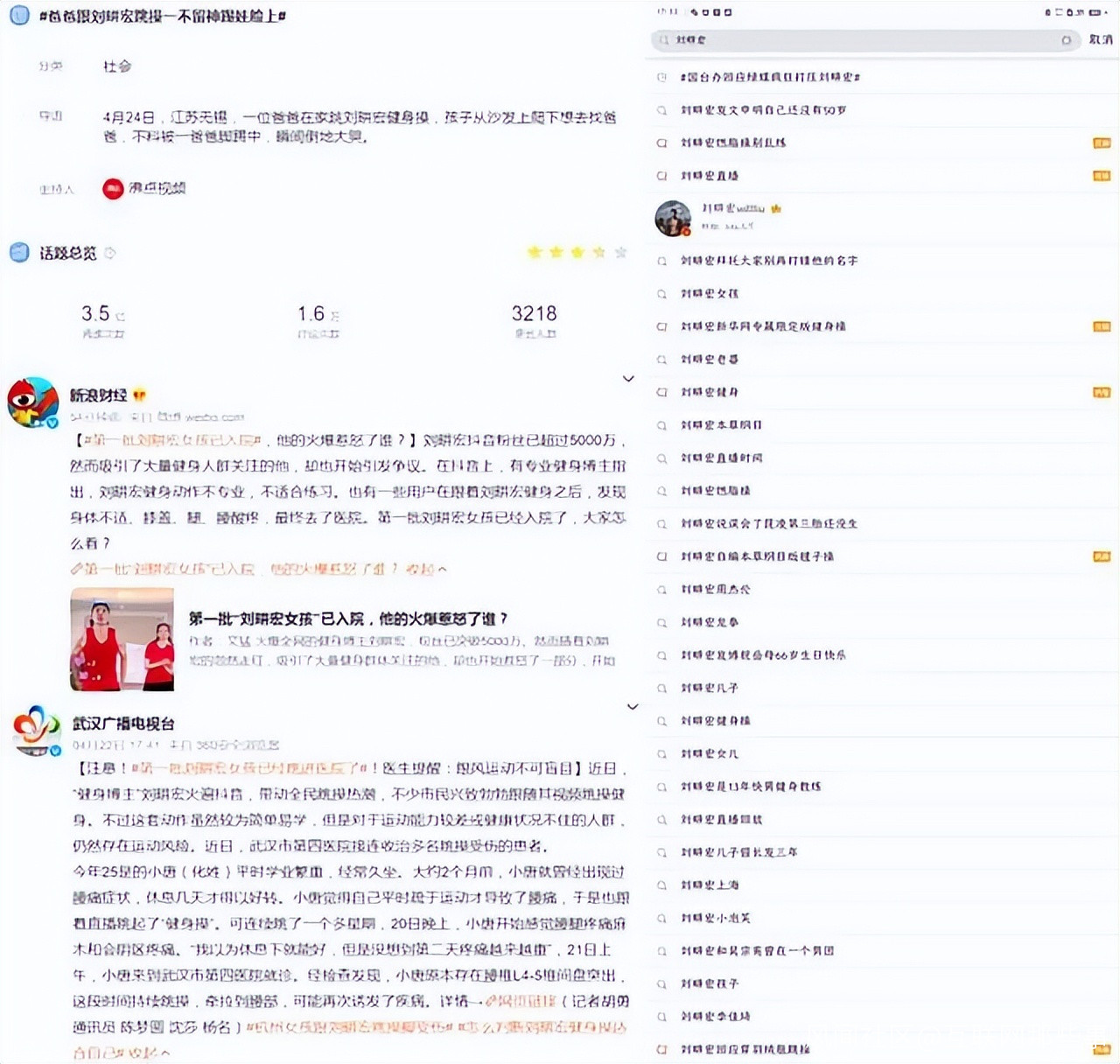Open the 武汉广播电视台 account name

123,724
